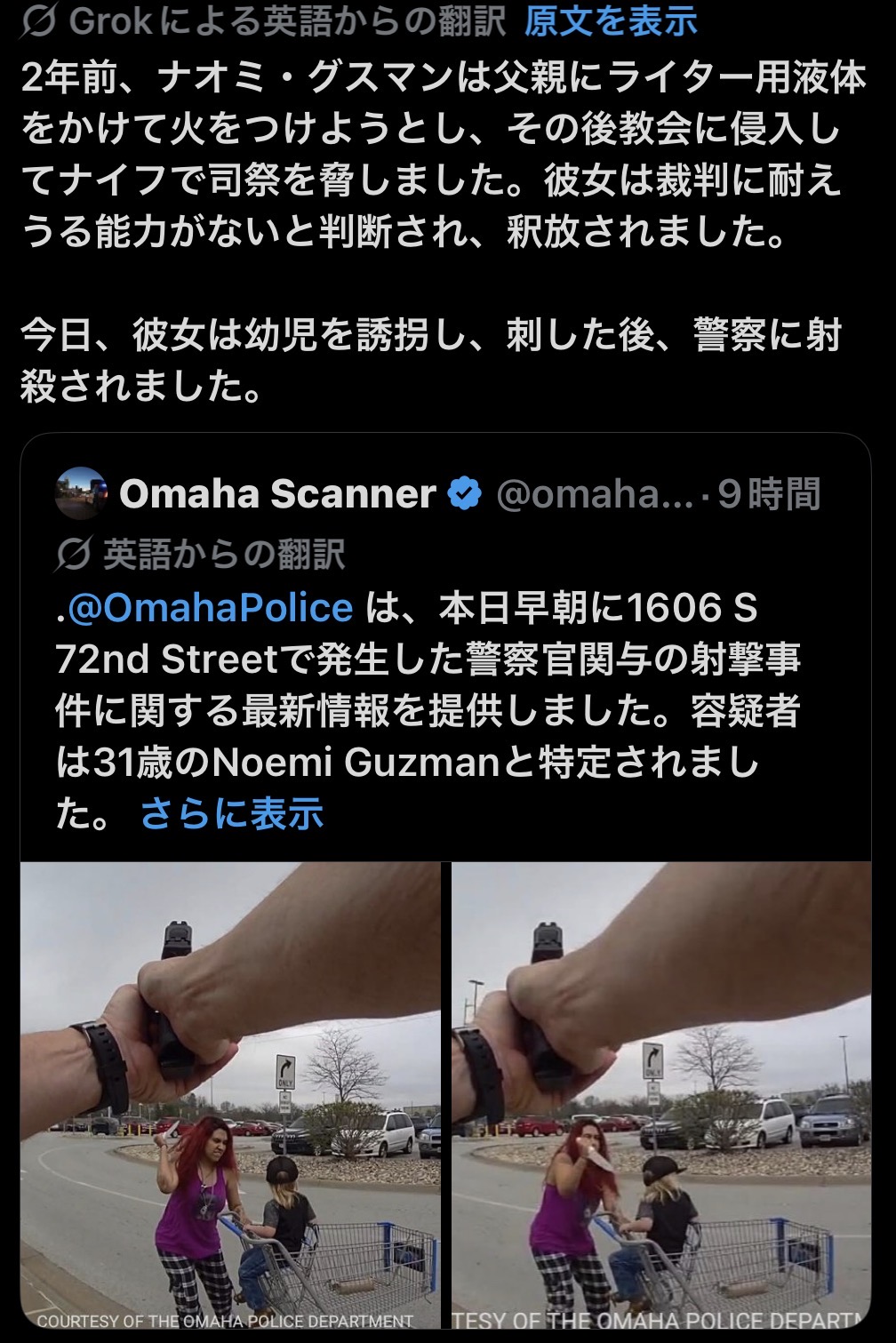The width and height of the screenshot is (896, 1343).
Task: Tap the @omaha... handle in the quoted post
Action: click(x=594, y=493)
